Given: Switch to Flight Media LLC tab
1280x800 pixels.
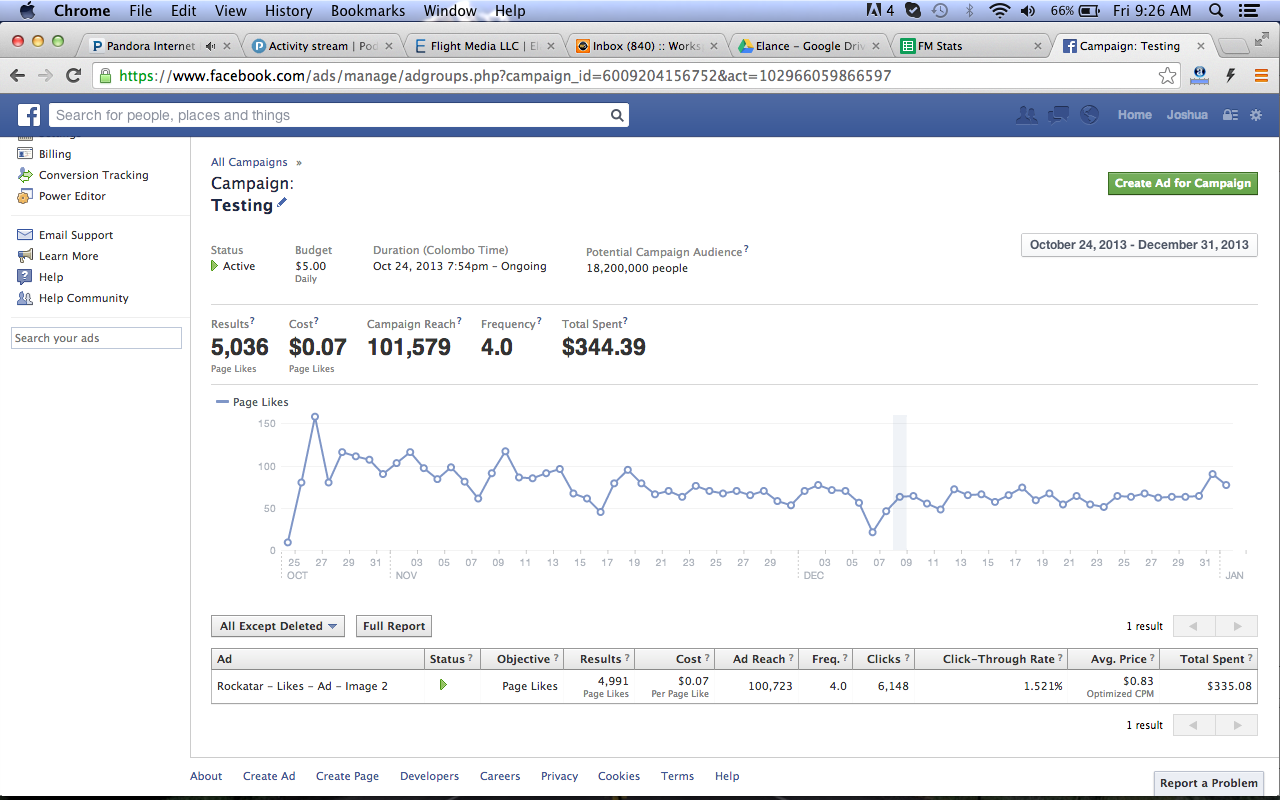Looking at the screenshot, I should [484, 46].
